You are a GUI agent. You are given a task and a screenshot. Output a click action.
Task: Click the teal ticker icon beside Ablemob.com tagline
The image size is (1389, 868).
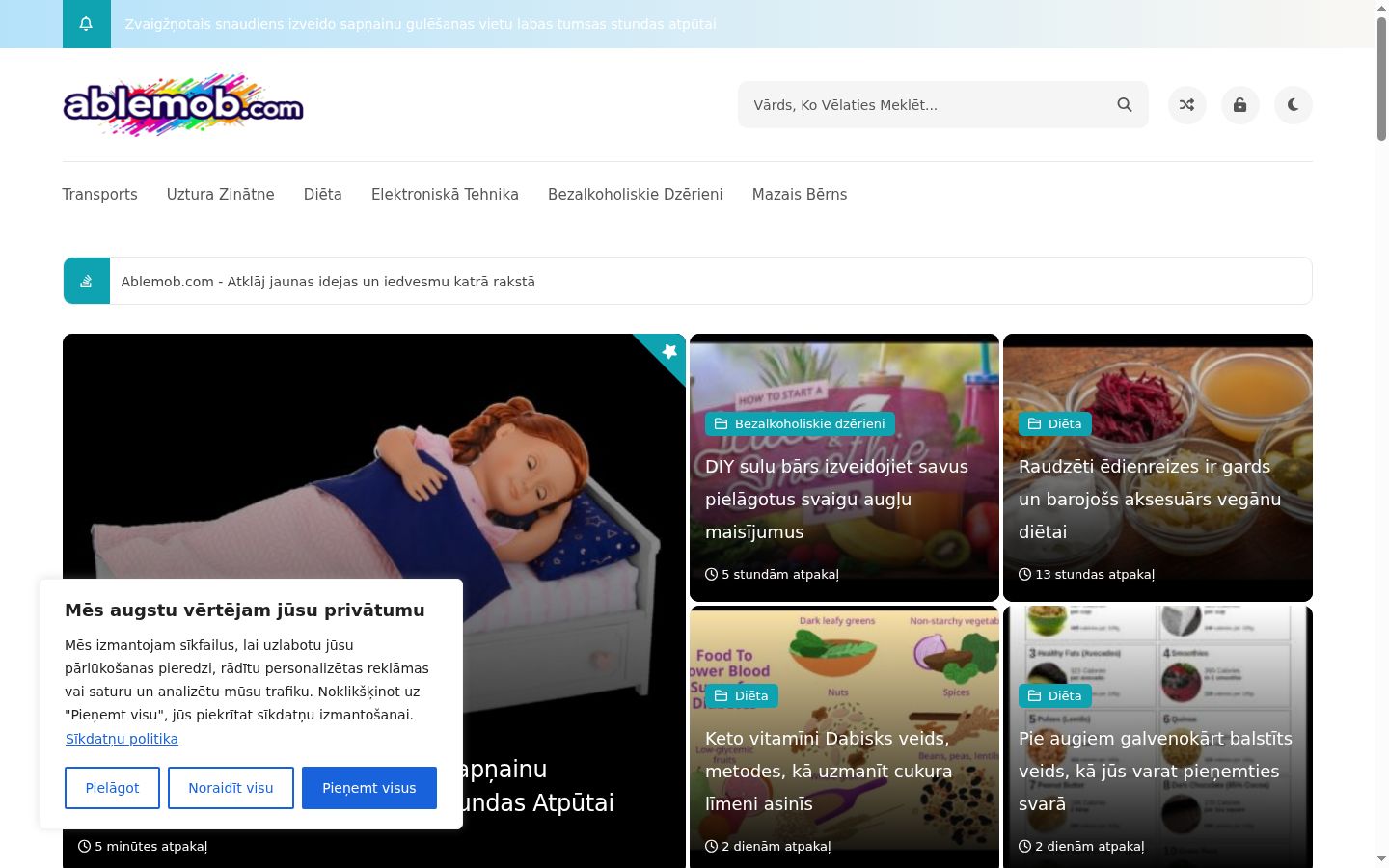(x=87, y=281)
